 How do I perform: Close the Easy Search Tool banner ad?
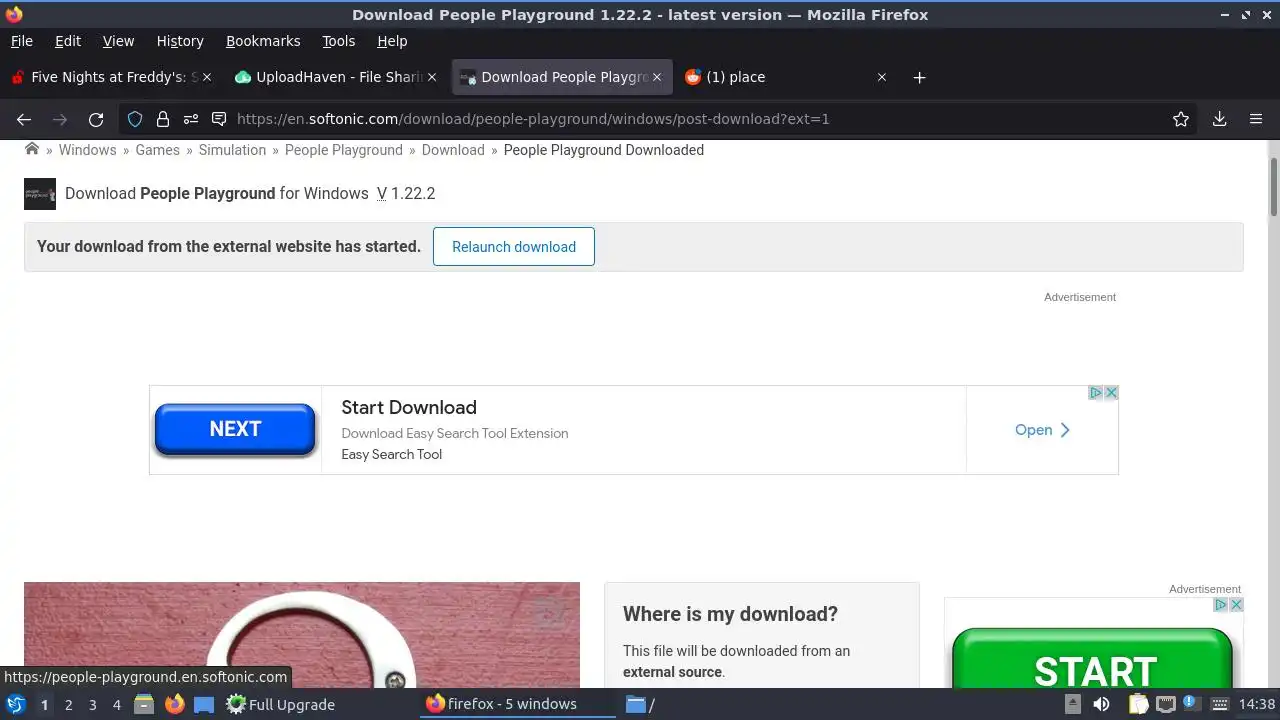[x=1111, y=393]
